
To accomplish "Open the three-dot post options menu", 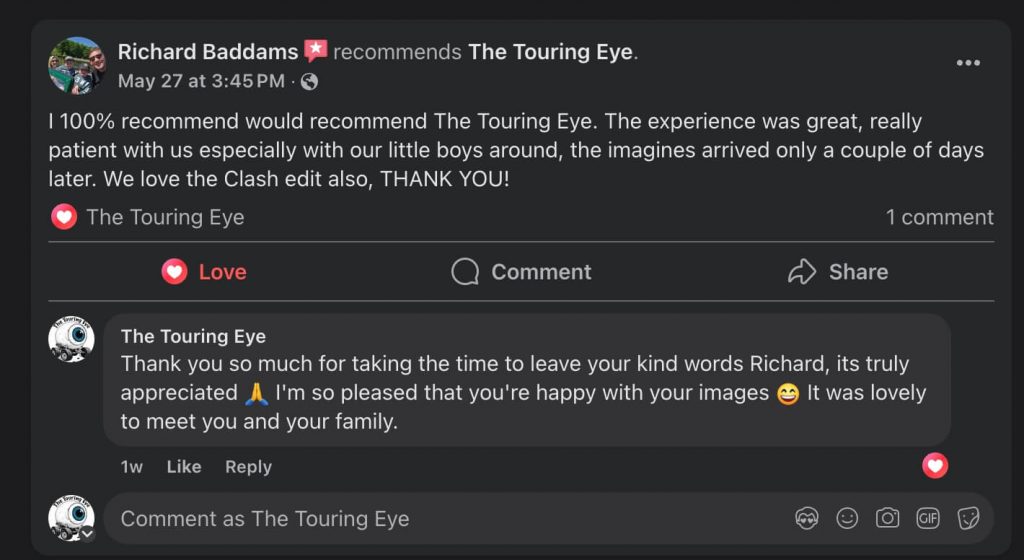I will tap(967, 63).
